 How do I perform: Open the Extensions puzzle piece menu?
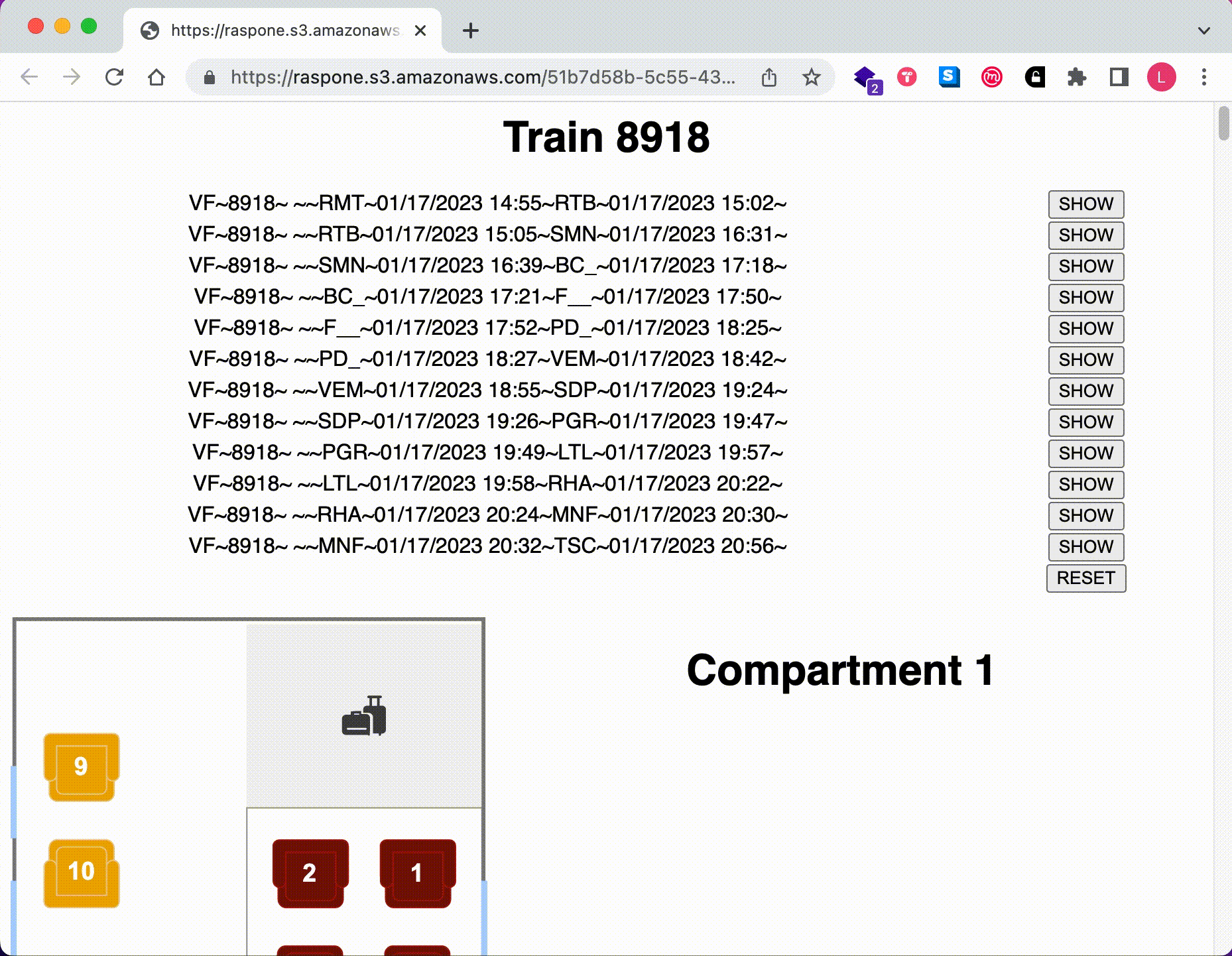click(x=1077, y=77)
